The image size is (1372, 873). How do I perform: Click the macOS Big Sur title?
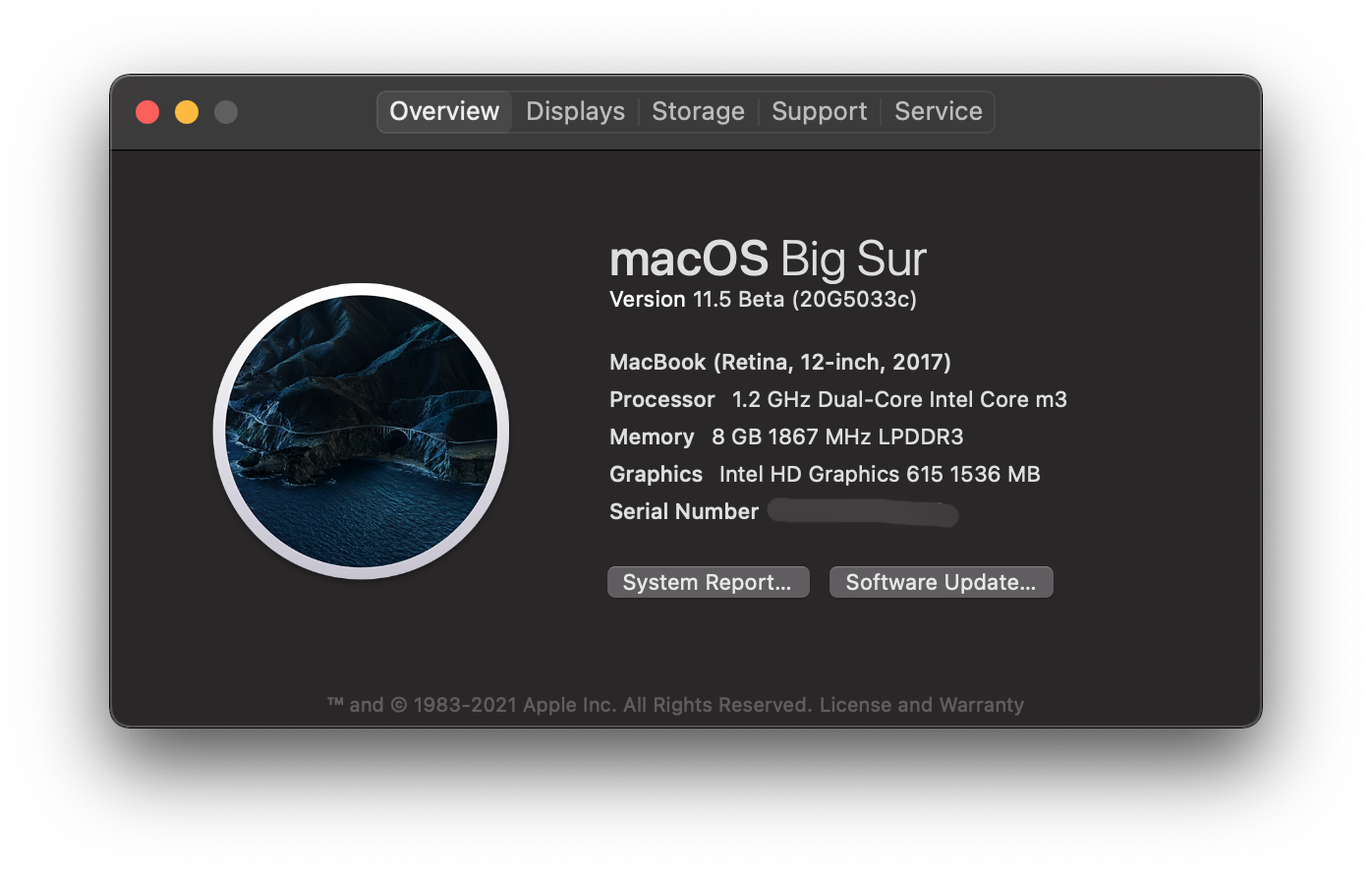768,259
